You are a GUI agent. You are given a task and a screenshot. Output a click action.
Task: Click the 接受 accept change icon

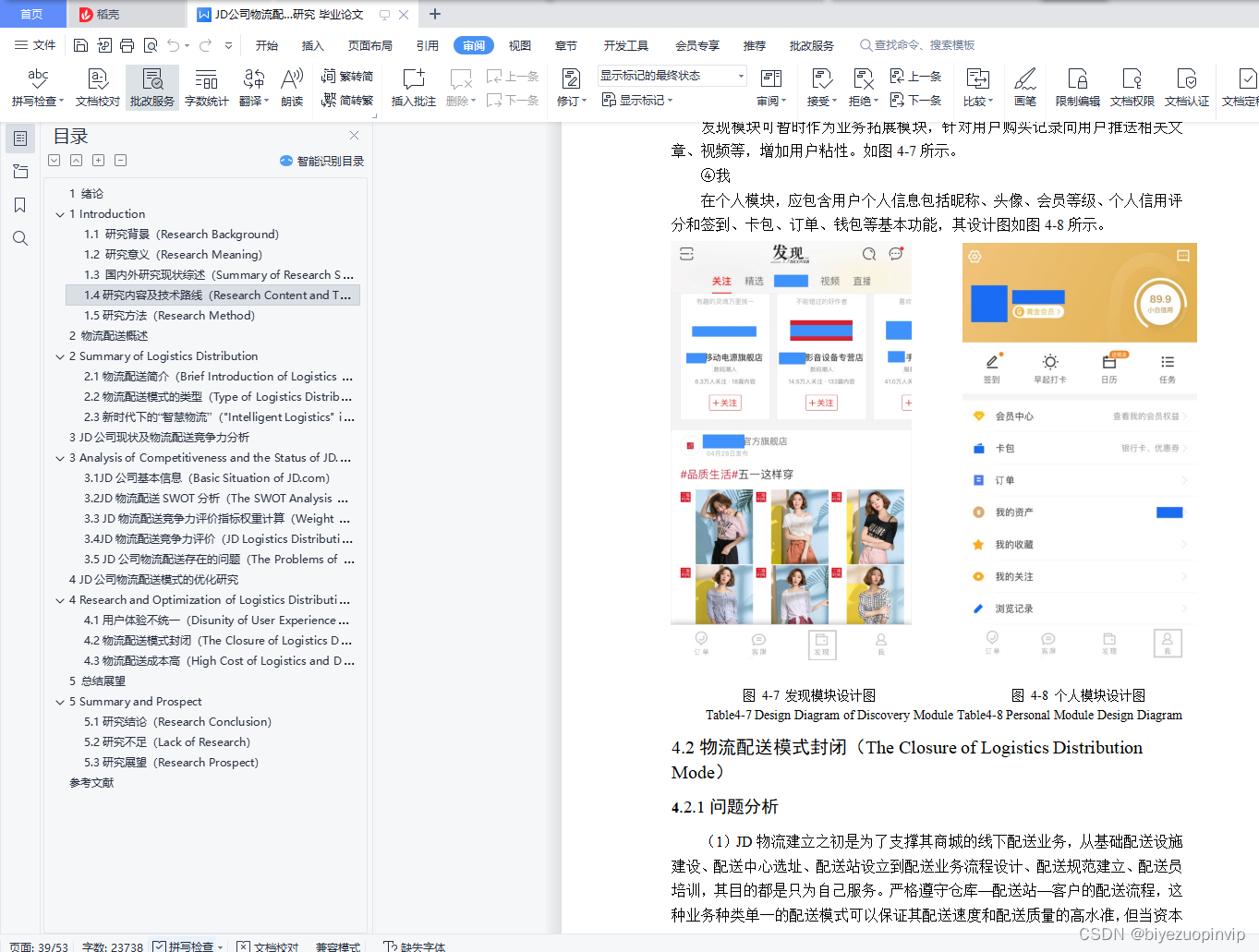821,79
